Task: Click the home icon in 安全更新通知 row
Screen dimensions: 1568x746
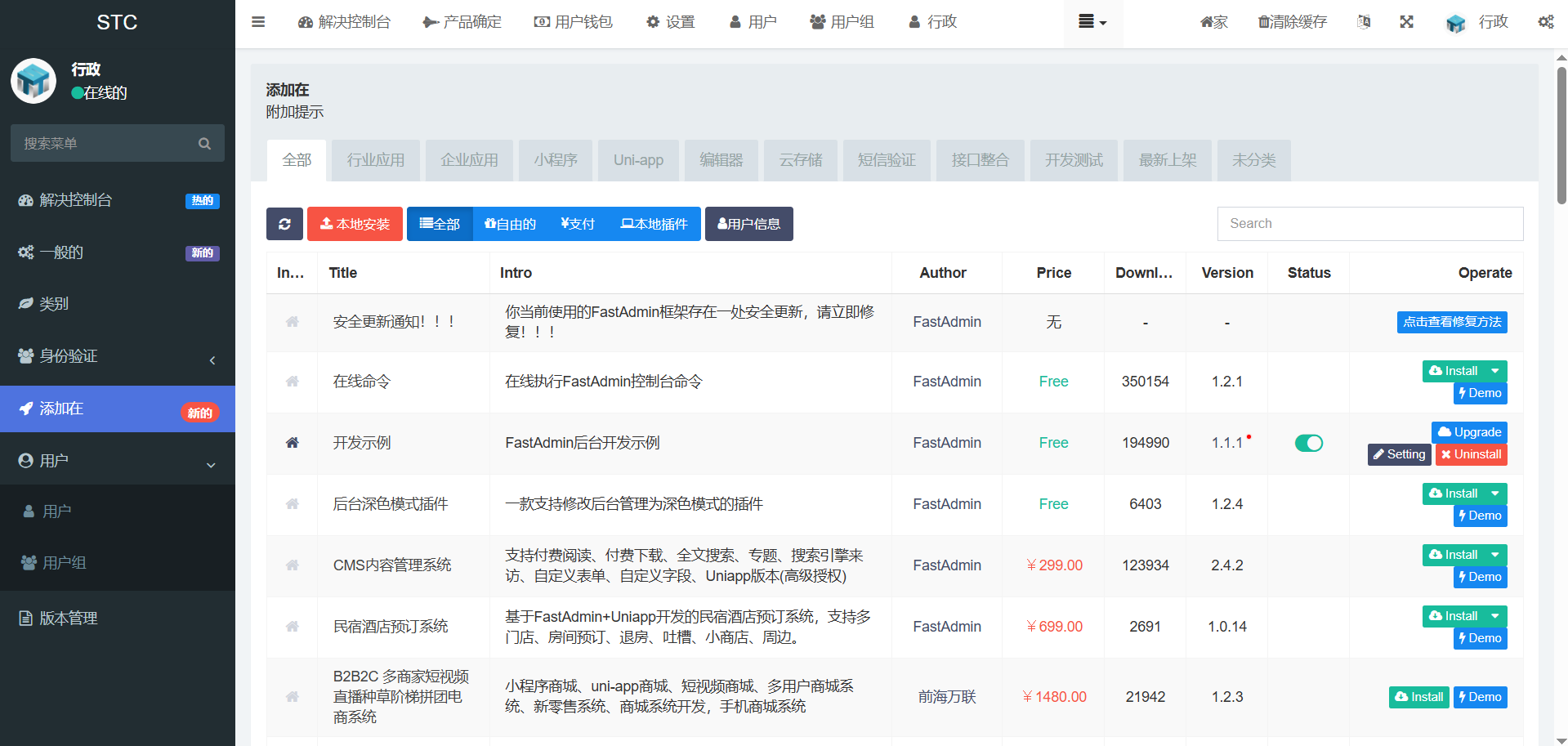Action: point(292,322)
